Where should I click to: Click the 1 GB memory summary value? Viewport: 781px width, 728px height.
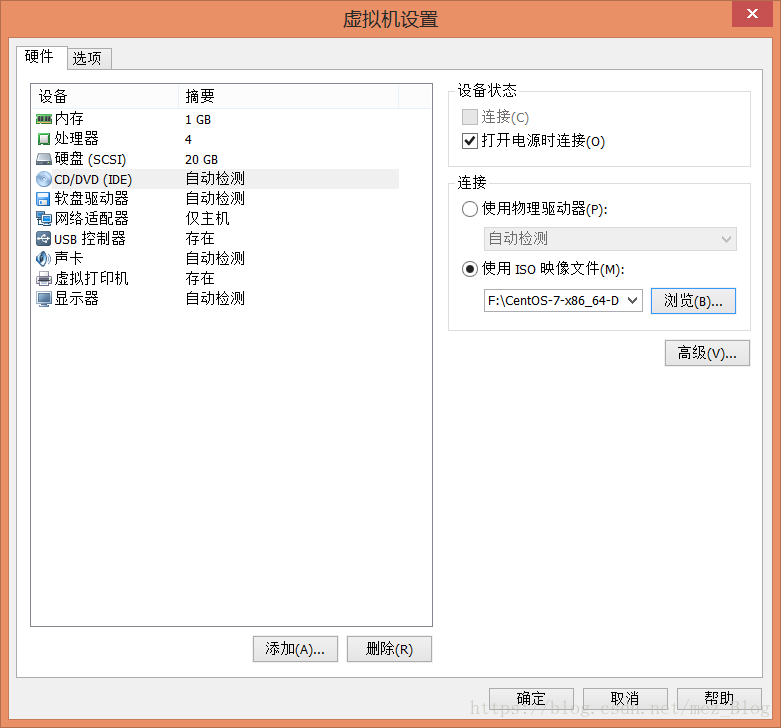coord(198,120)
